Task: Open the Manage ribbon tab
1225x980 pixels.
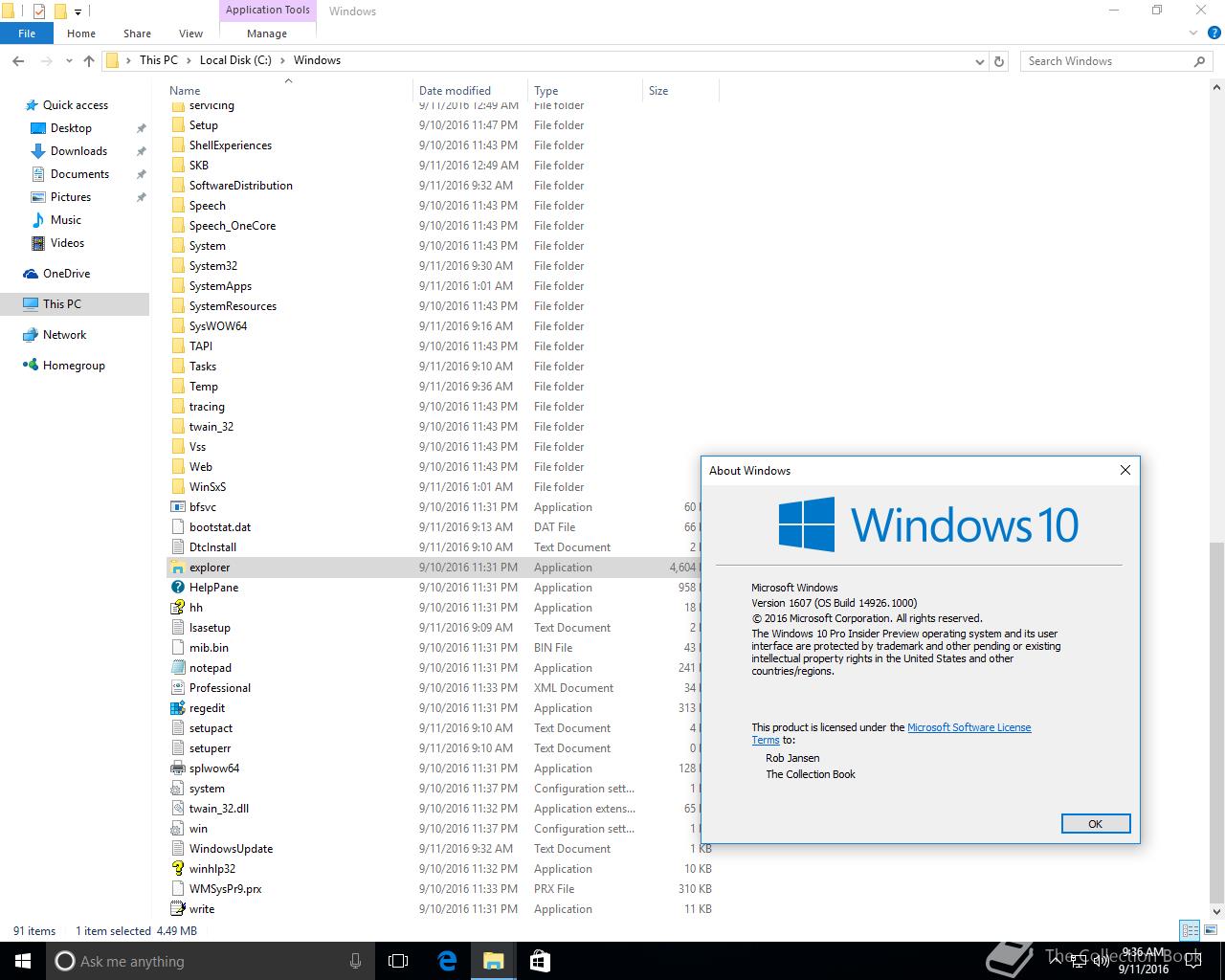Action: point(267,33)
